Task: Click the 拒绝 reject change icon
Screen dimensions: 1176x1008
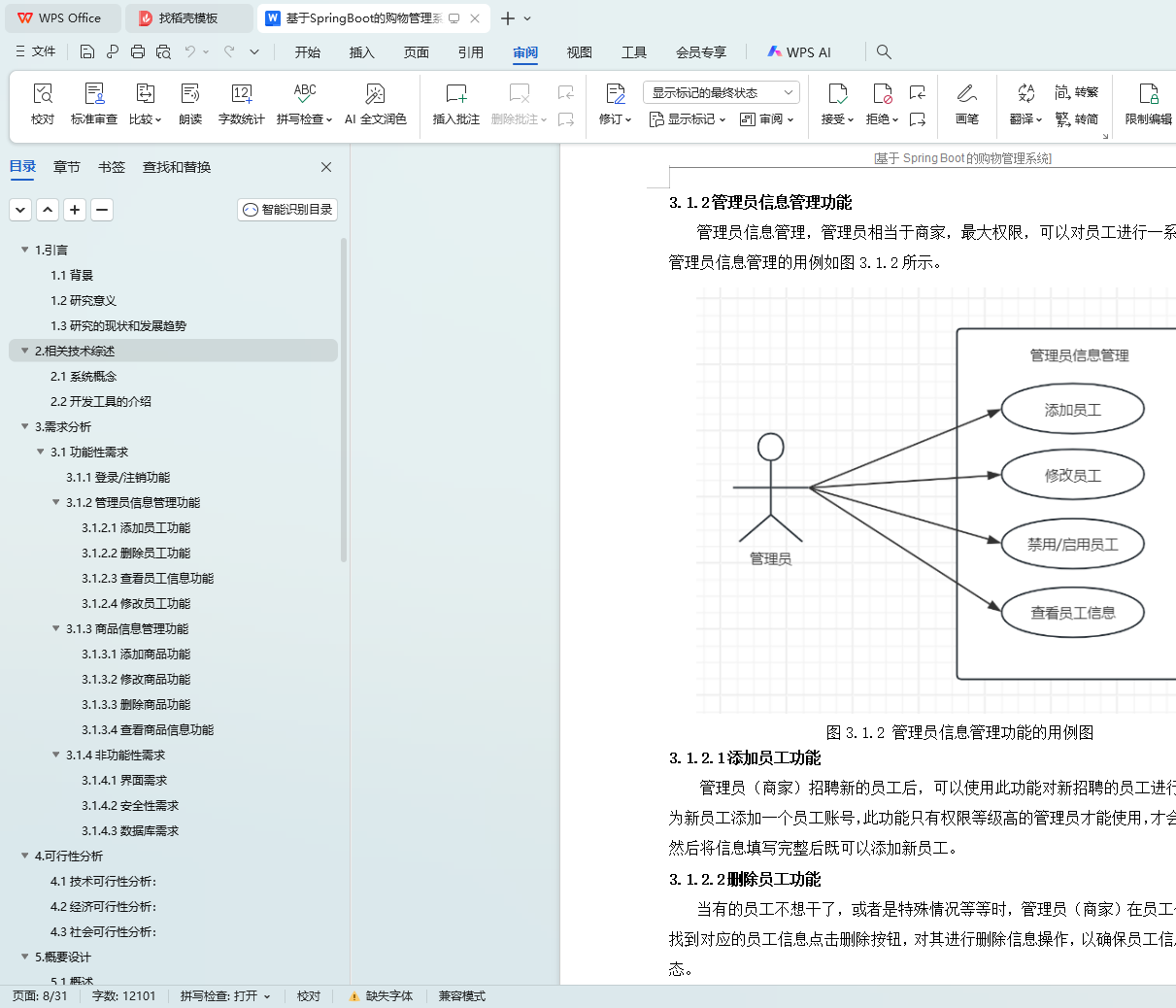Action: tap(882, 94)
